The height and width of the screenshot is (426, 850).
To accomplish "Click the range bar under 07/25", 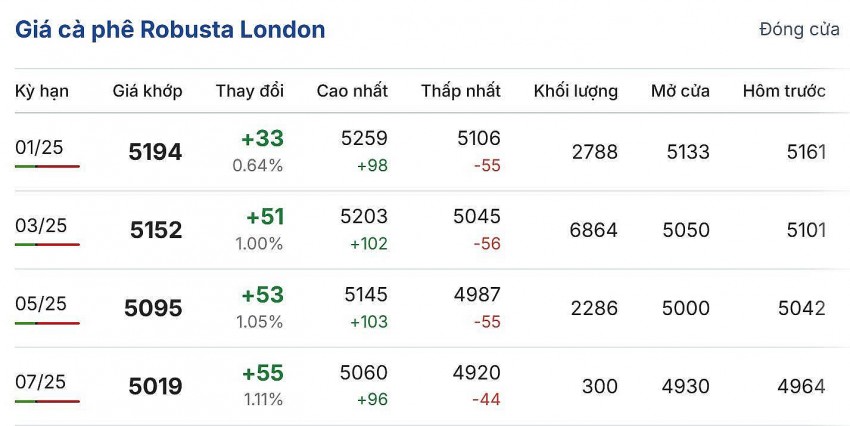I will (x=47, y=400).
